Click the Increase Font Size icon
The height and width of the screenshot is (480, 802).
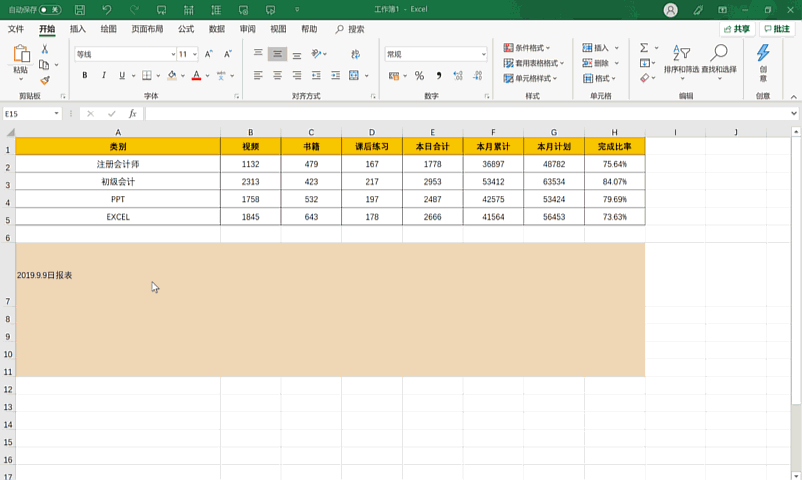pyautogui.click(x=211, y=54)
